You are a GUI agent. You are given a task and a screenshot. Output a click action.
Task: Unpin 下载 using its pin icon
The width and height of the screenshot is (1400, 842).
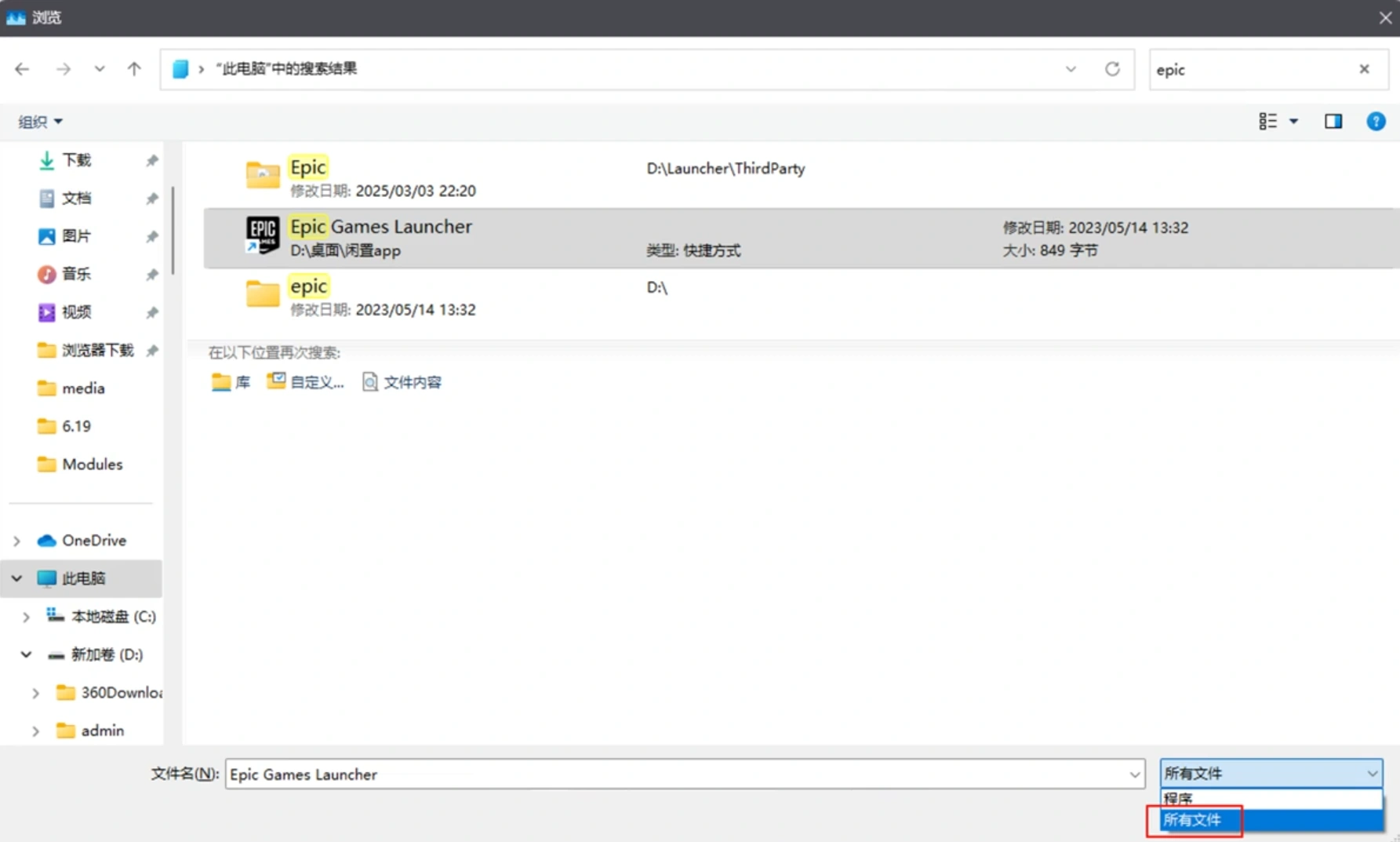point(152,160)
